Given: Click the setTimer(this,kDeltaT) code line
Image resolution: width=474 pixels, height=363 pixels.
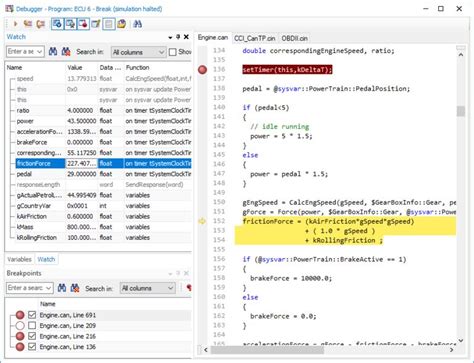Looking at the screenshot, I should [x=287, y=70].
